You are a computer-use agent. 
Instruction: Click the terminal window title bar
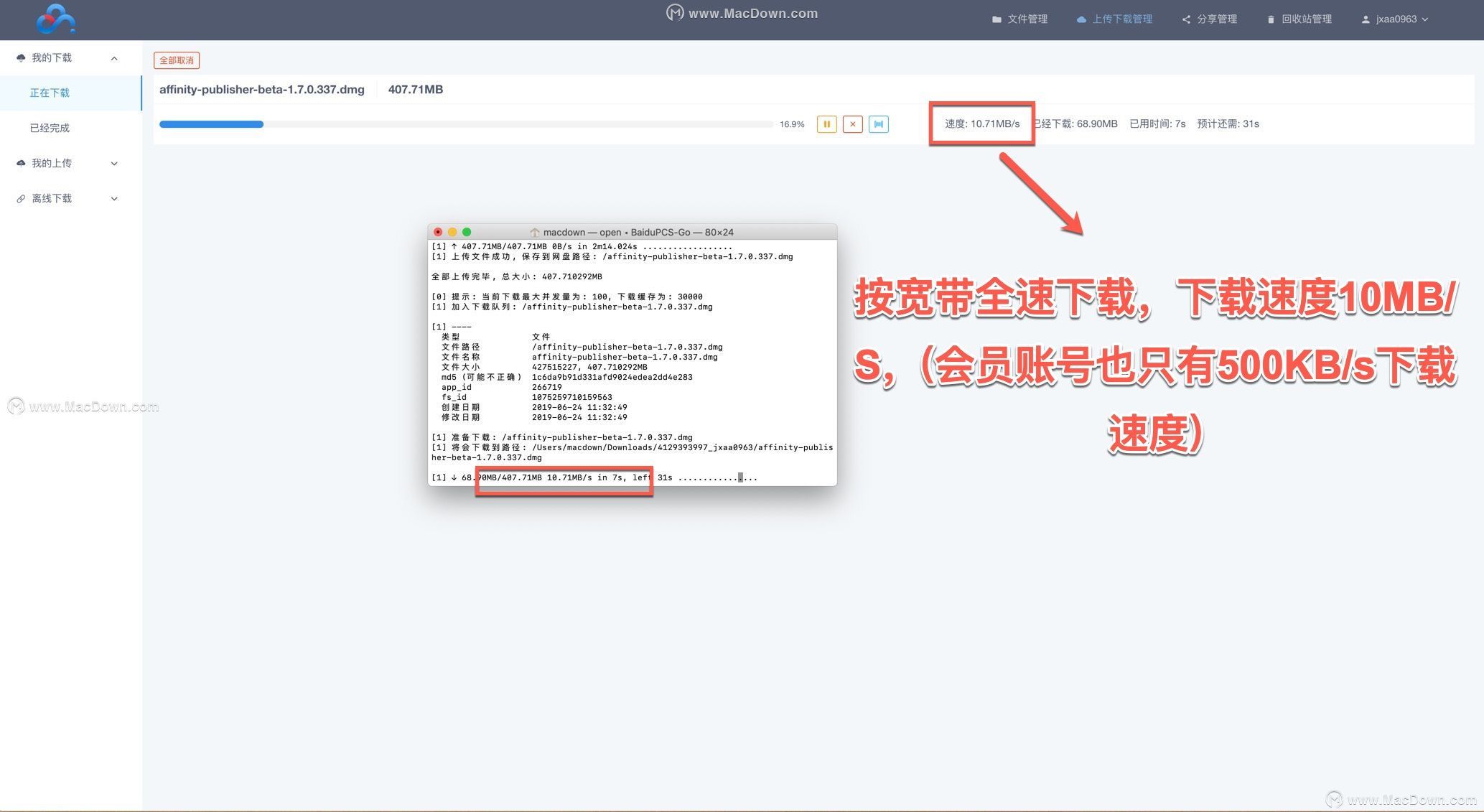point(632,232)
